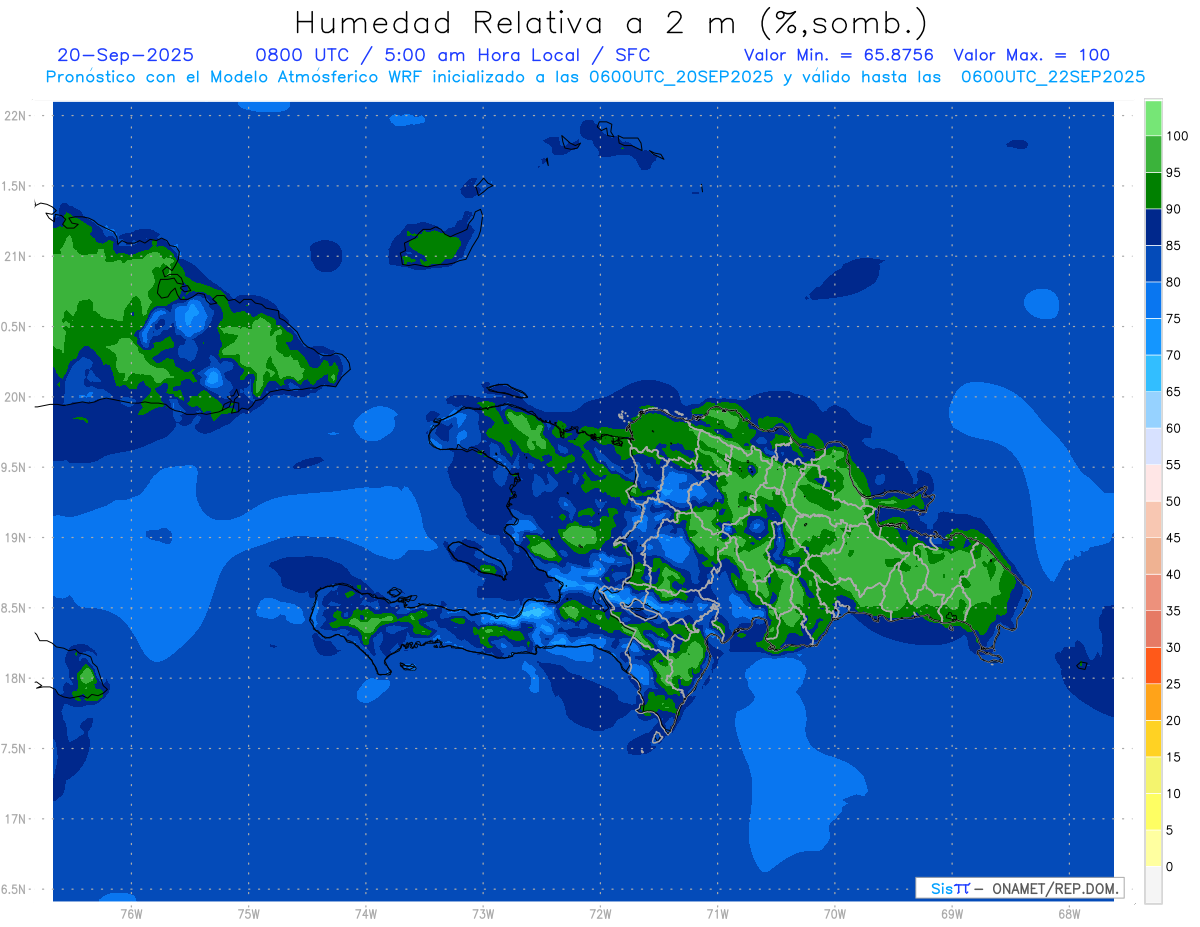Click the '100' value on the color scale
This screenshot has width=1200, height=927.
tap(1176, 136)
